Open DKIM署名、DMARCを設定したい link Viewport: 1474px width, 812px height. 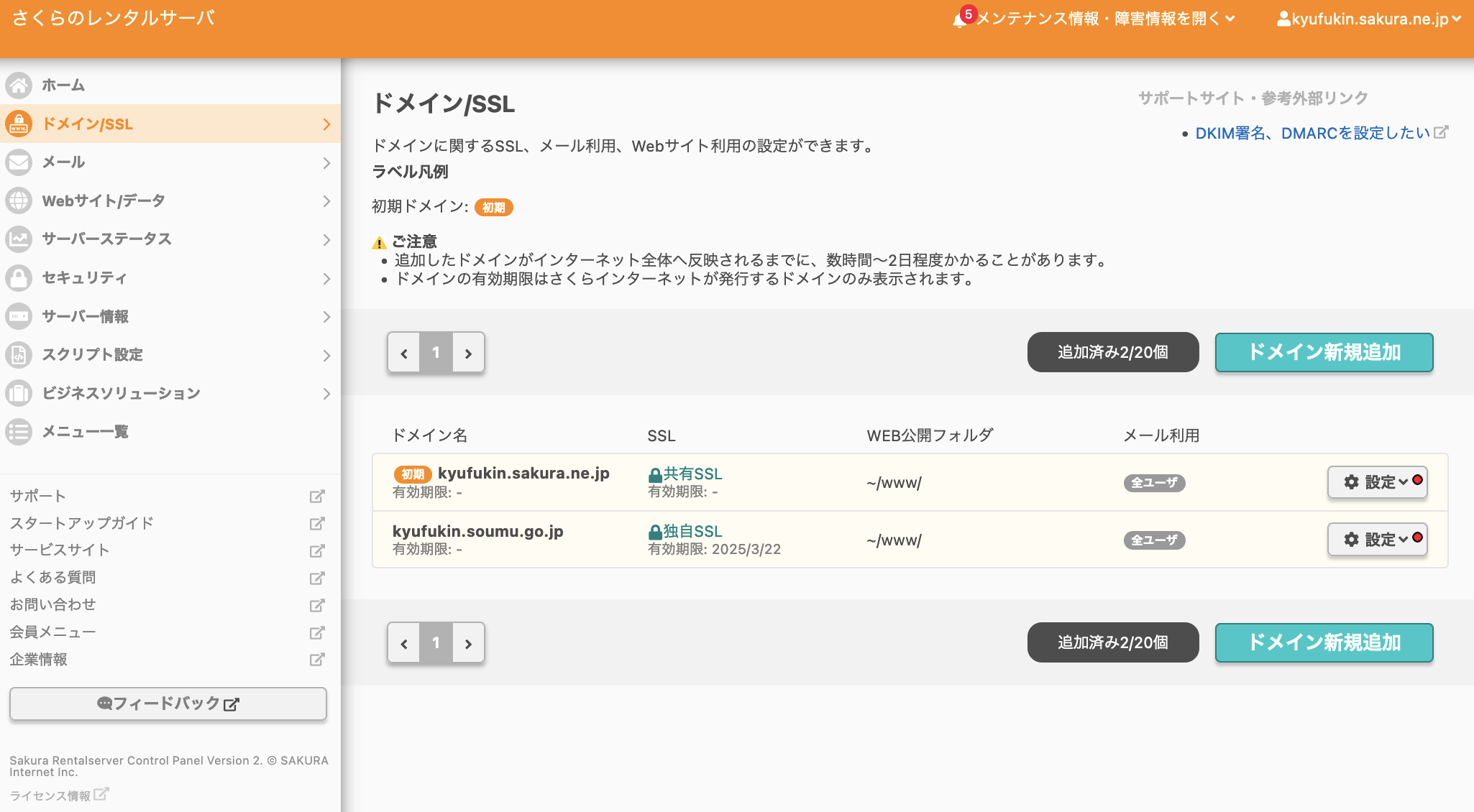tap(1312, 133)
